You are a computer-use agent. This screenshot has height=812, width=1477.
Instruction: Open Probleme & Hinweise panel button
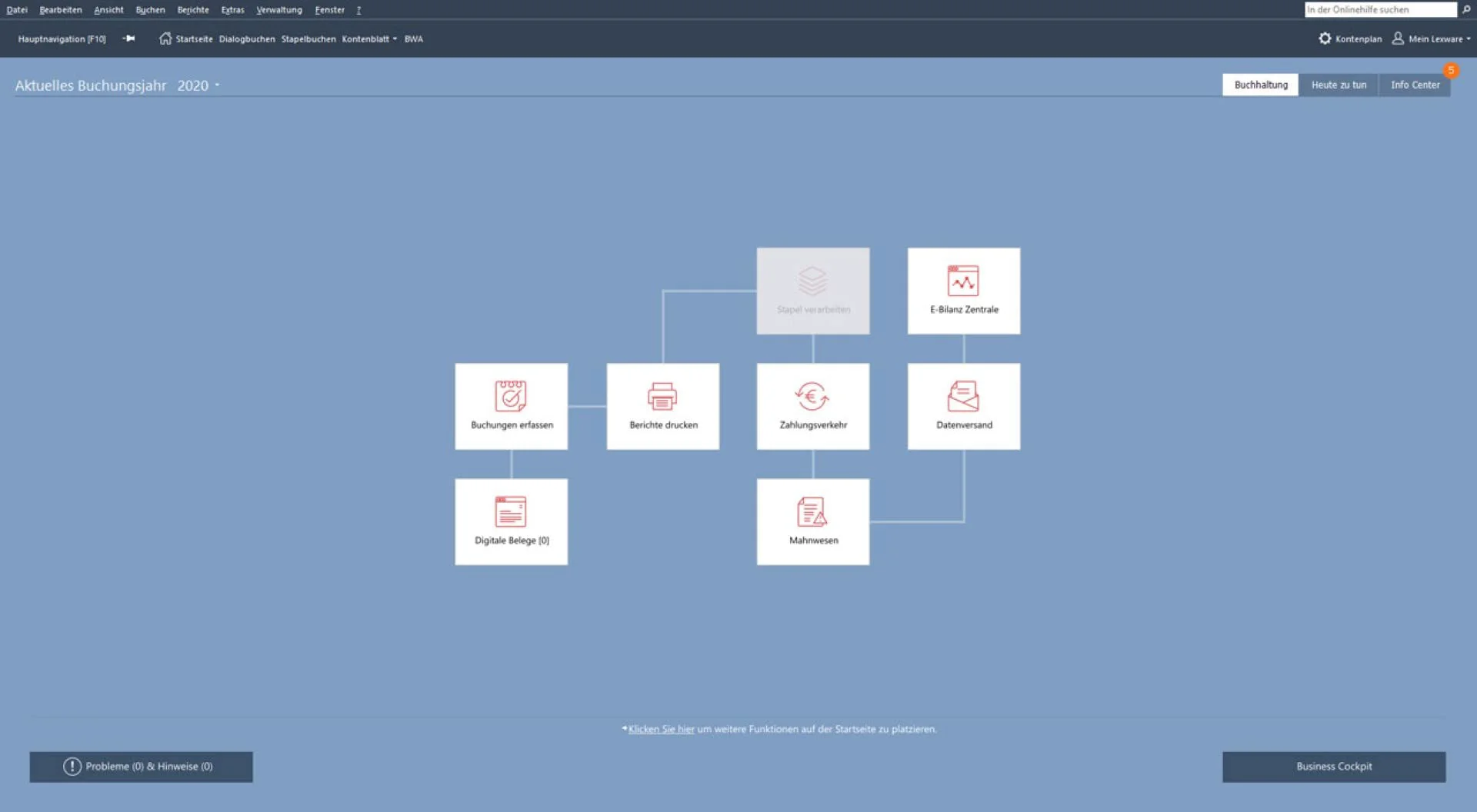coord(141,767)
